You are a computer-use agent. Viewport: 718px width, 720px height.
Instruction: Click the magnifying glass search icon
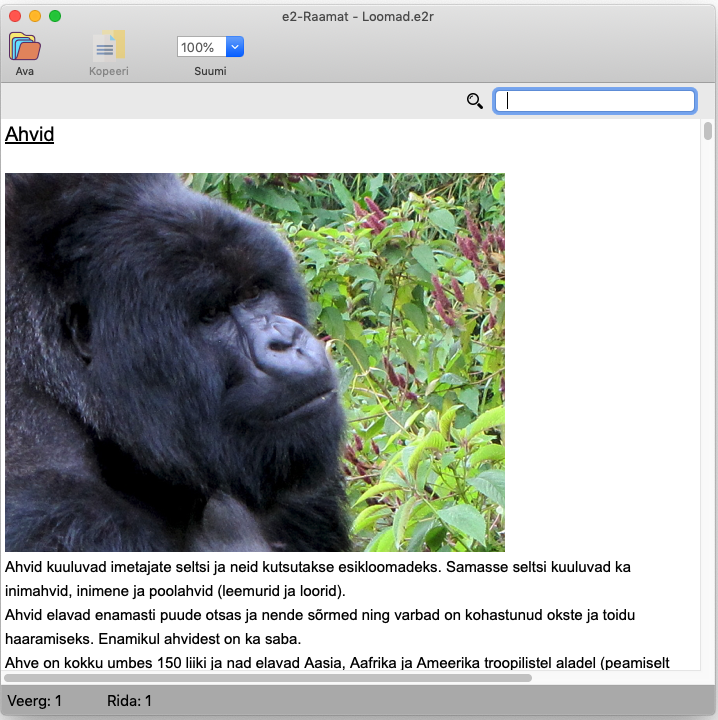475,100
